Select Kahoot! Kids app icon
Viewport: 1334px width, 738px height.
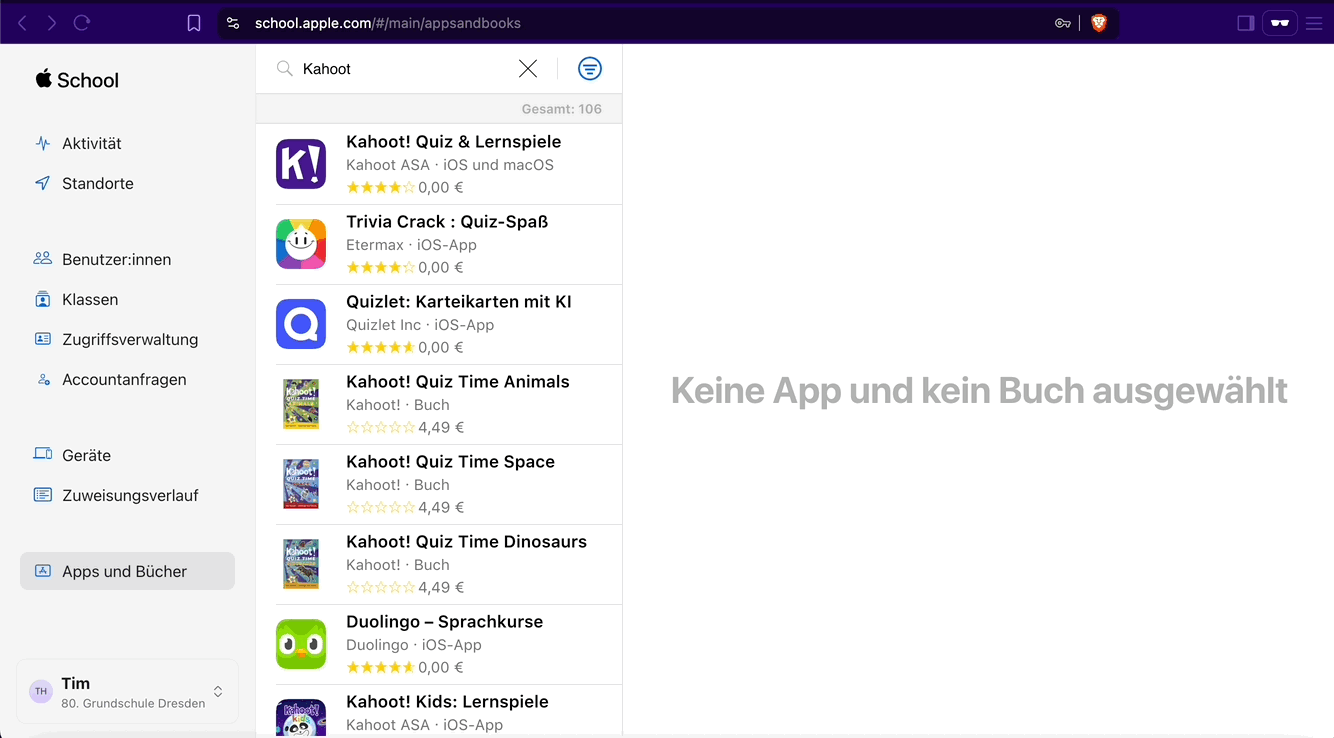[301, 718]
